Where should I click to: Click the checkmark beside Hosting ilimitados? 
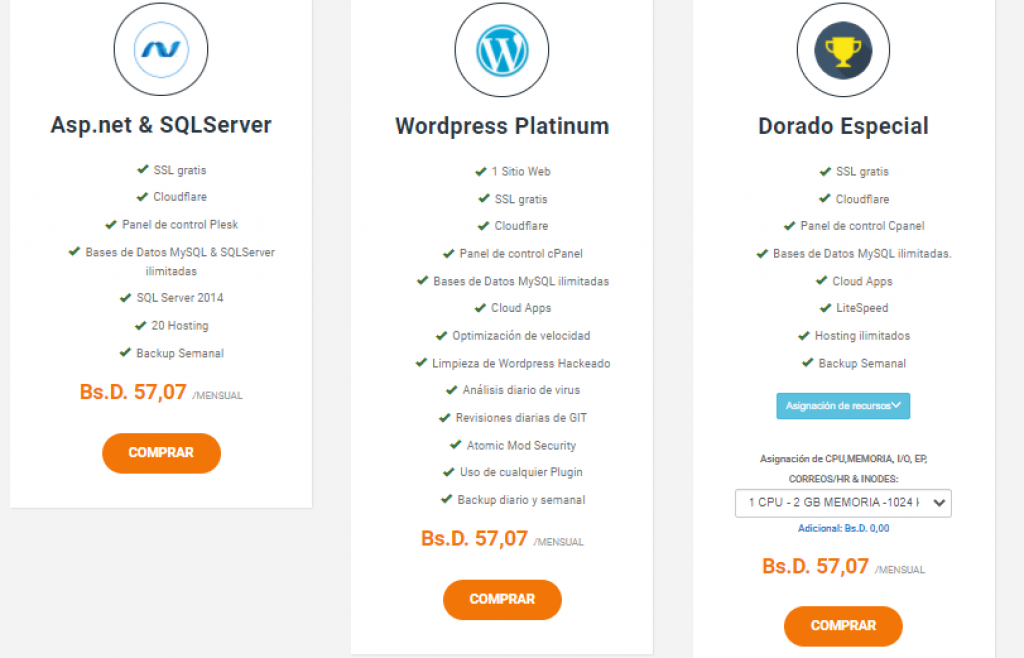pyautogui.click(x=804, y=336)
